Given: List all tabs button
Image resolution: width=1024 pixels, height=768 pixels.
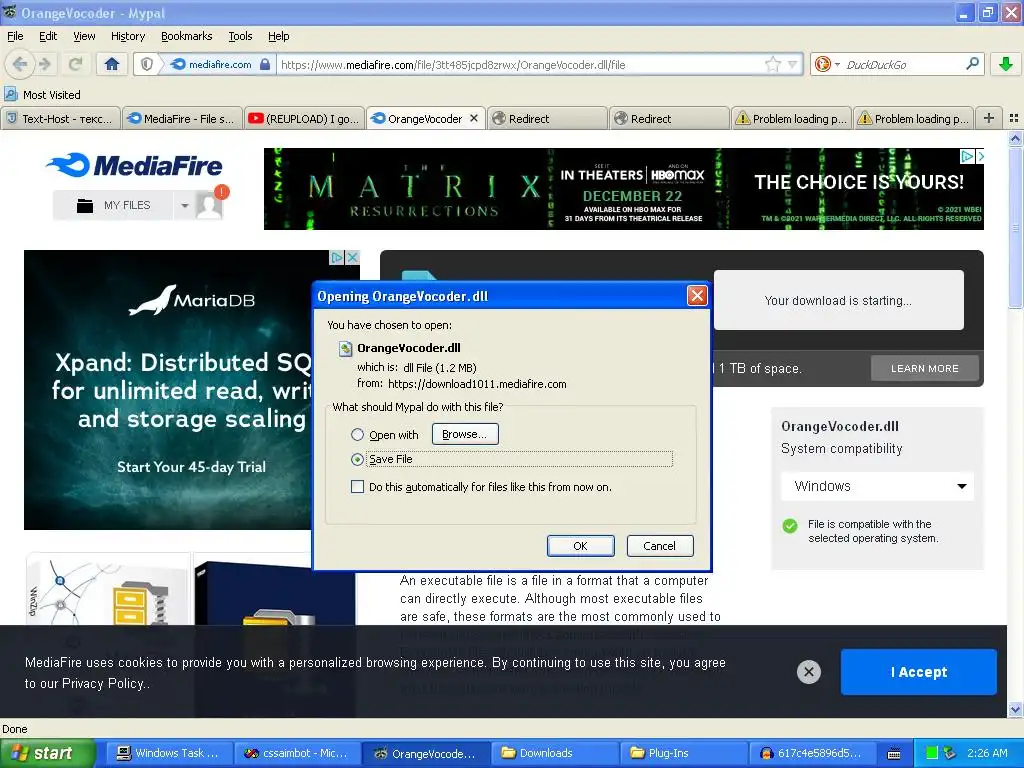Looking at the screenshot, I should [1014, 118].
